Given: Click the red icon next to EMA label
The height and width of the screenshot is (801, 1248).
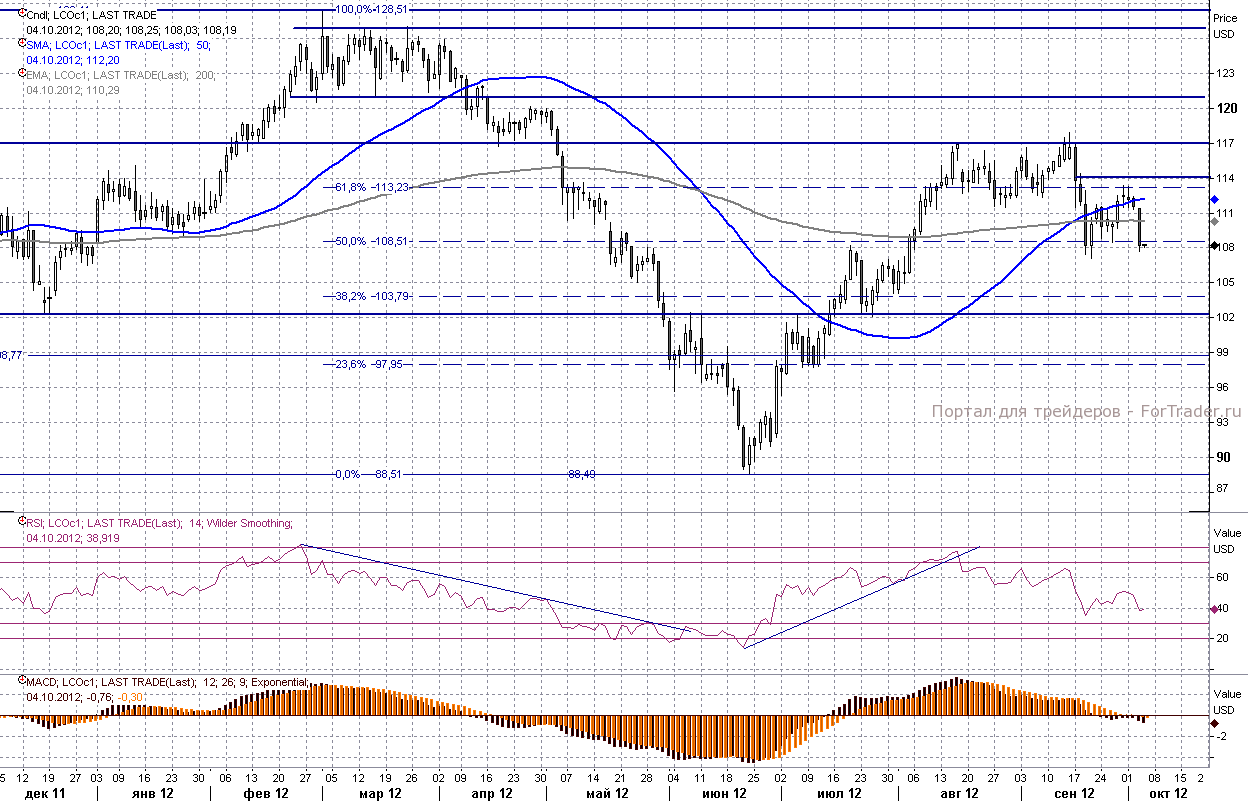Looking at the screenshot, I should click(x=23, y=73).
